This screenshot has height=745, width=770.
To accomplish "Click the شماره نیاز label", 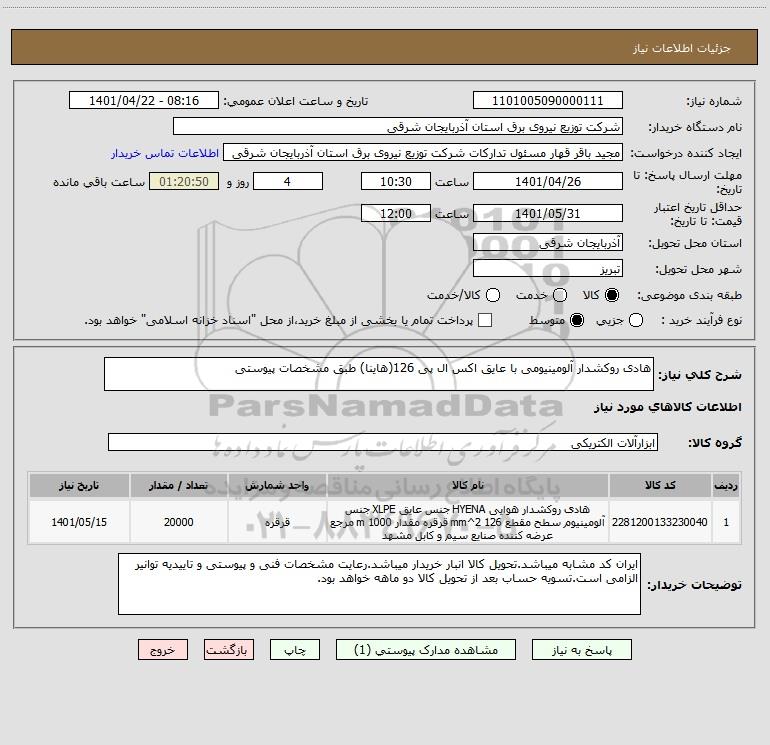I will tap(714, 101).
